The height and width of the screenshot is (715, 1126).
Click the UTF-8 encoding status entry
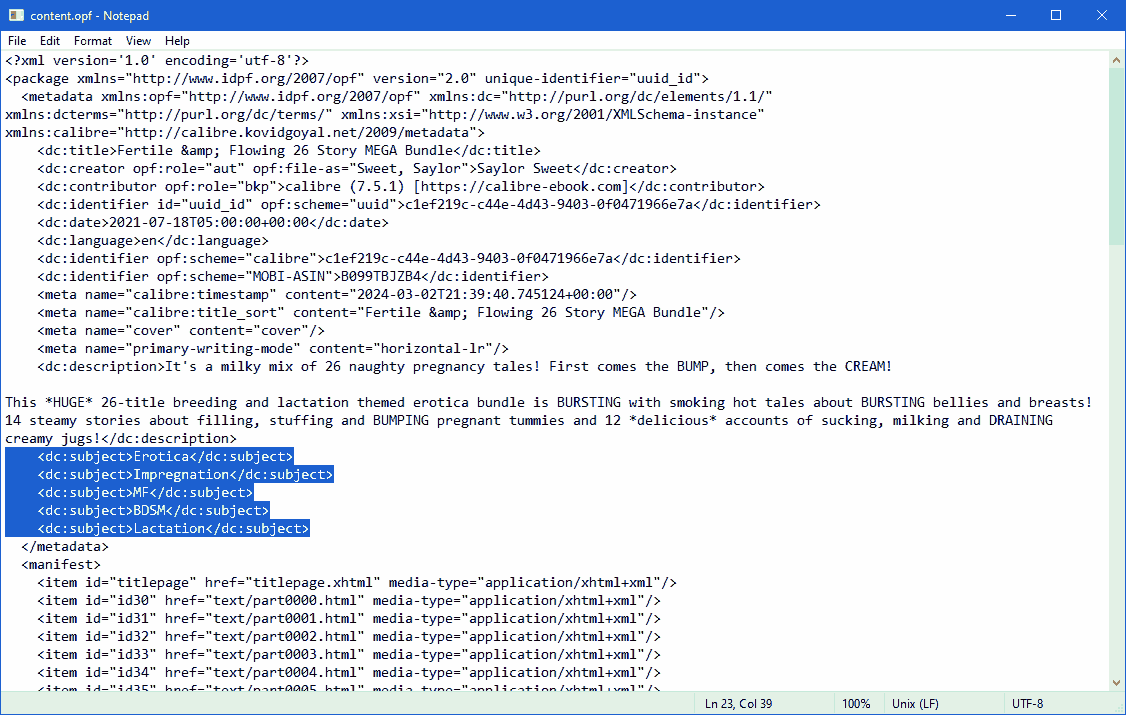1027,704
